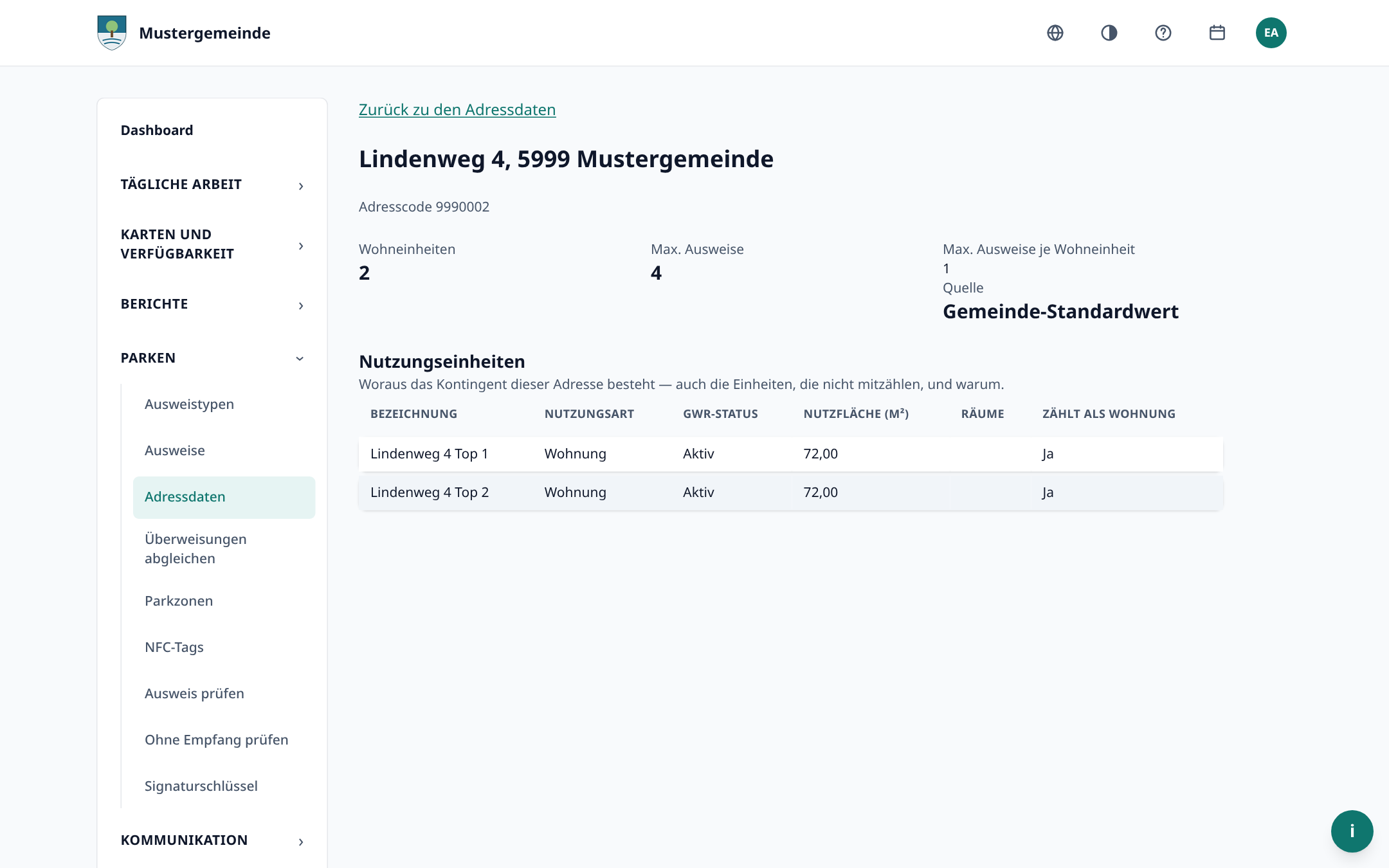
Task: Go to Dashboard in sidebar
Action: [157, 131]
